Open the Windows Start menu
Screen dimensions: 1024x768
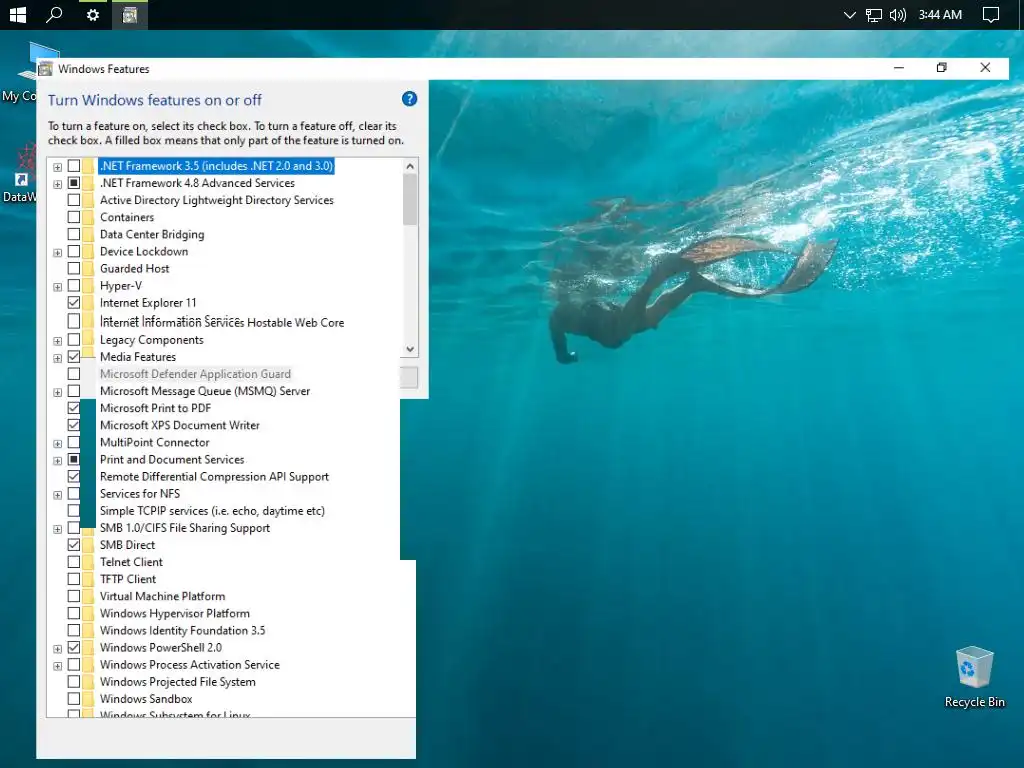(18, 14)
